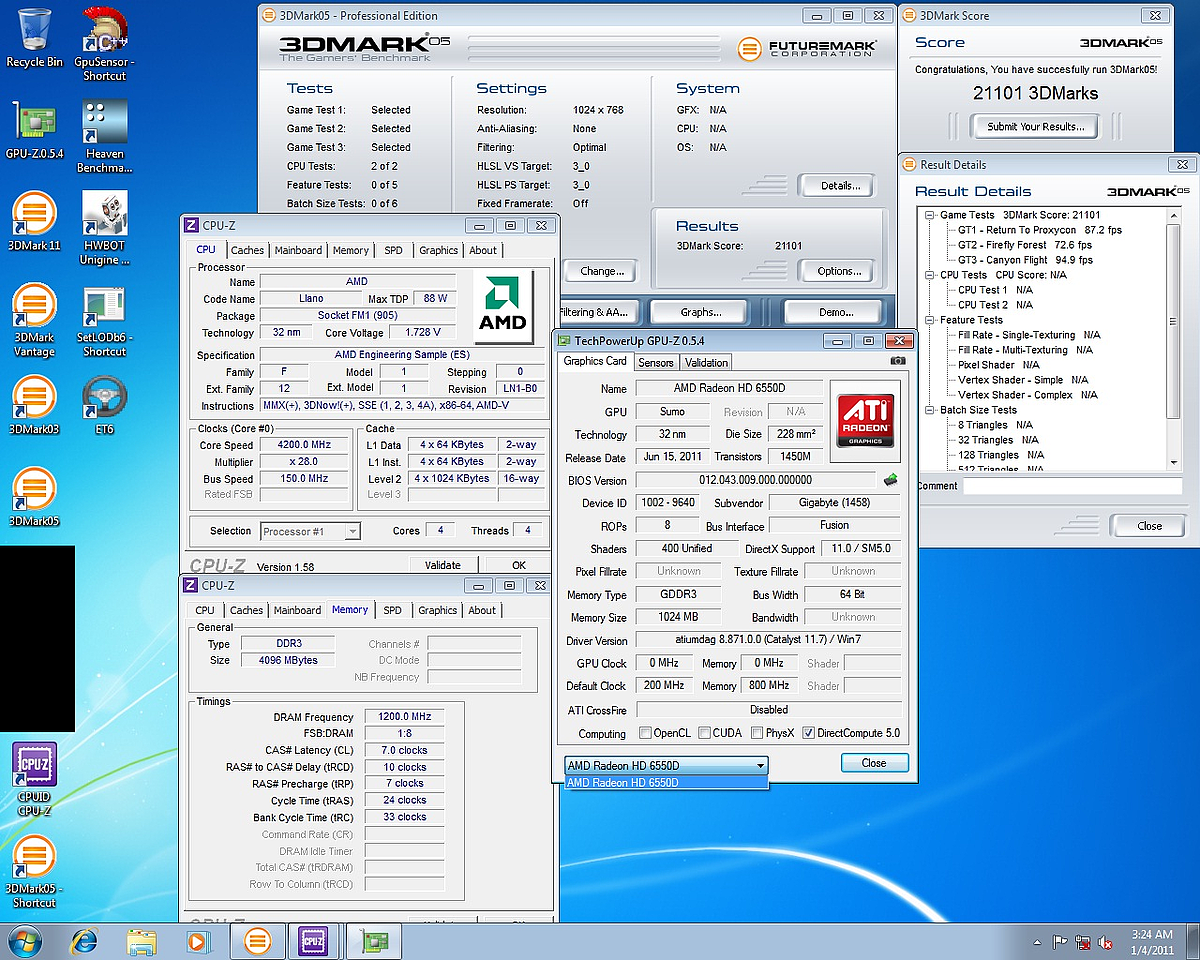The height and width of the screenshot is (960, 1200).
Task: Open the Windows Start menu
Action: [x=26, y=942]
